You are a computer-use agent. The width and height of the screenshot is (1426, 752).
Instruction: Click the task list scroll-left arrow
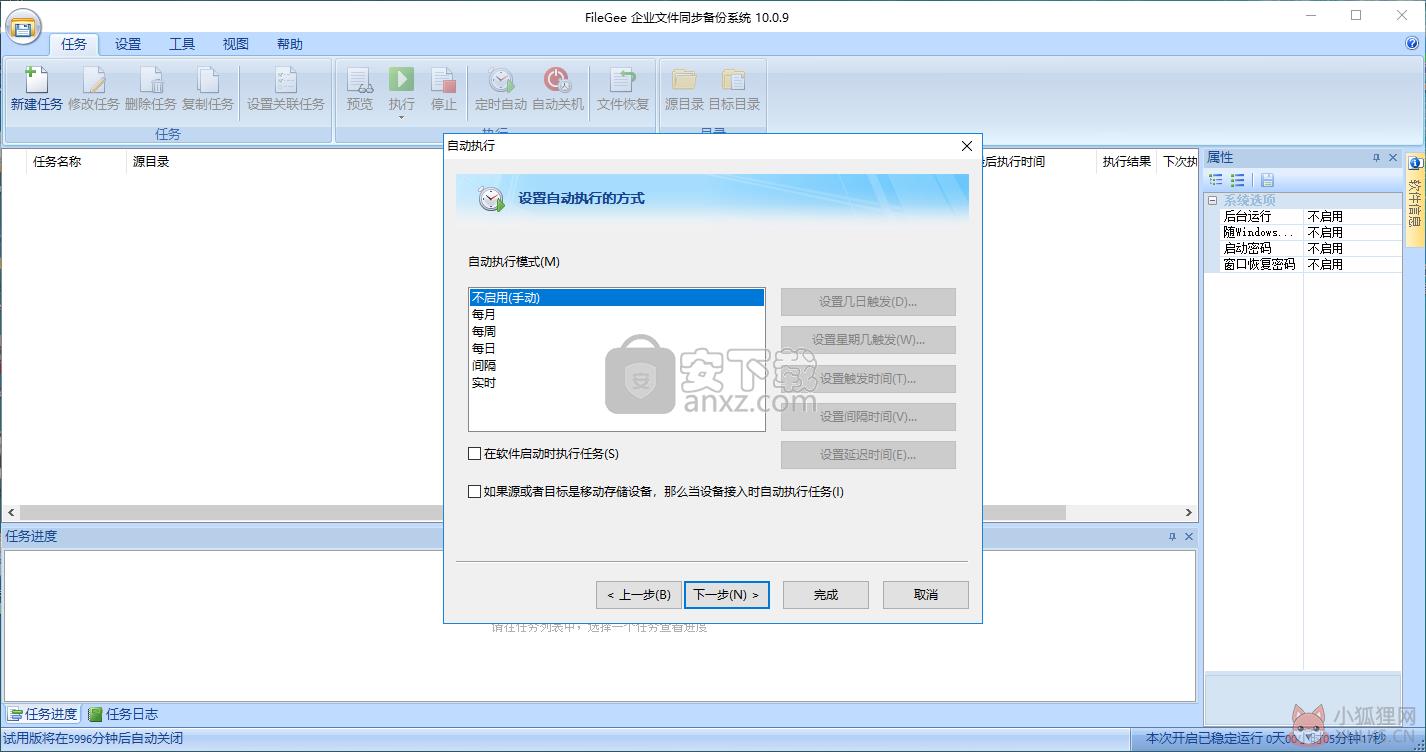[10, 512]
